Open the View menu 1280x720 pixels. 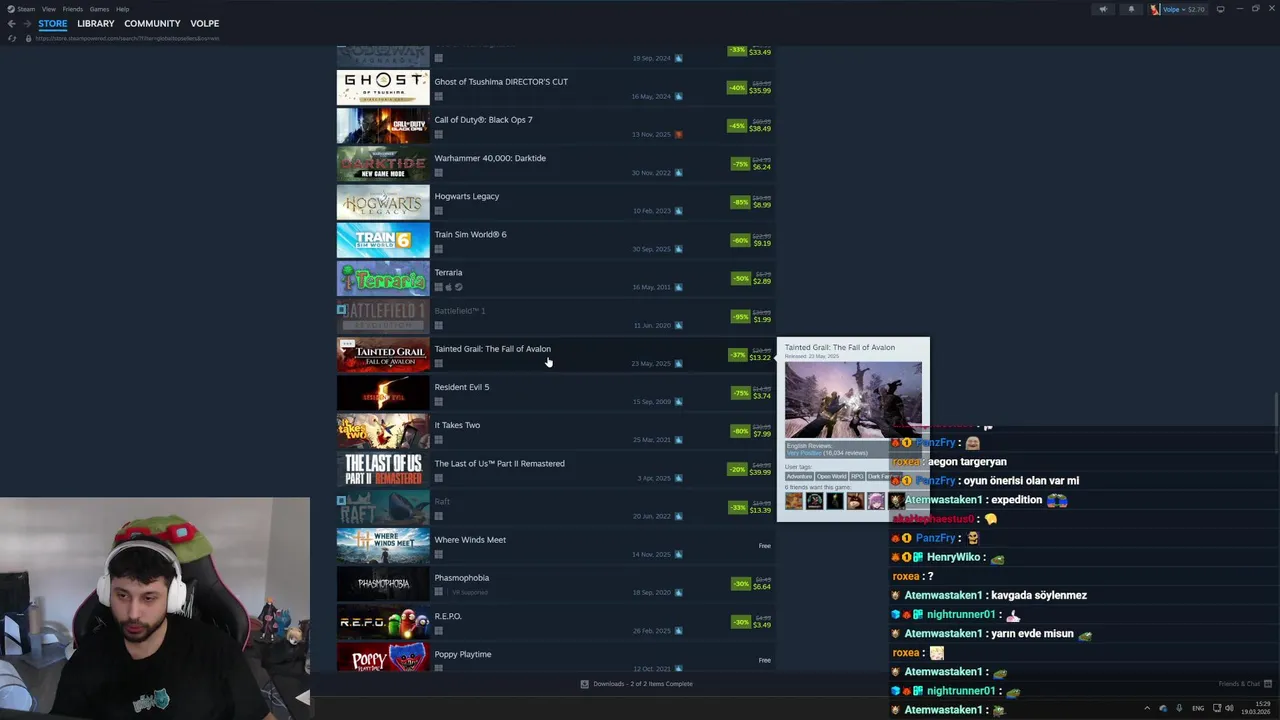pyautogui.click(x=48, y=9)
